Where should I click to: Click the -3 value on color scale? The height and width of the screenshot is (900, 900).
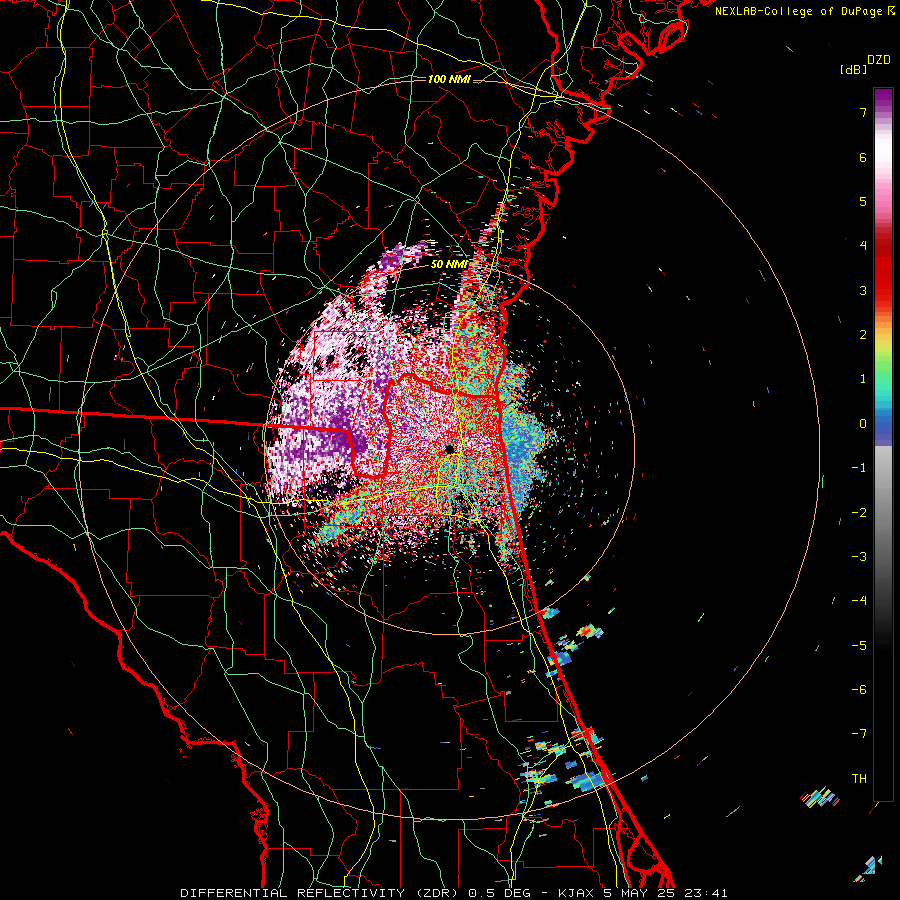click(859, 557)
